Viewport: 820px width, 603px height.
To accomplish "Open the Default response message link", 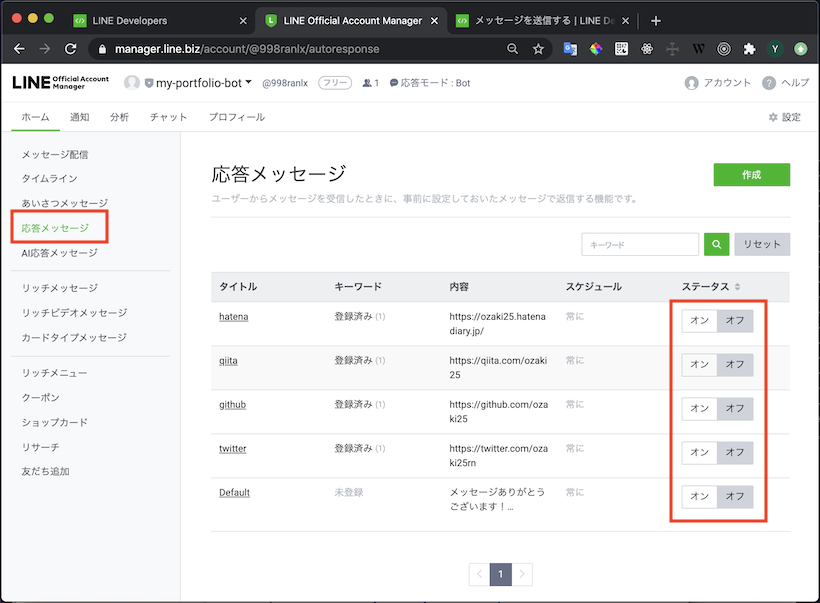I will click(234, 492).
